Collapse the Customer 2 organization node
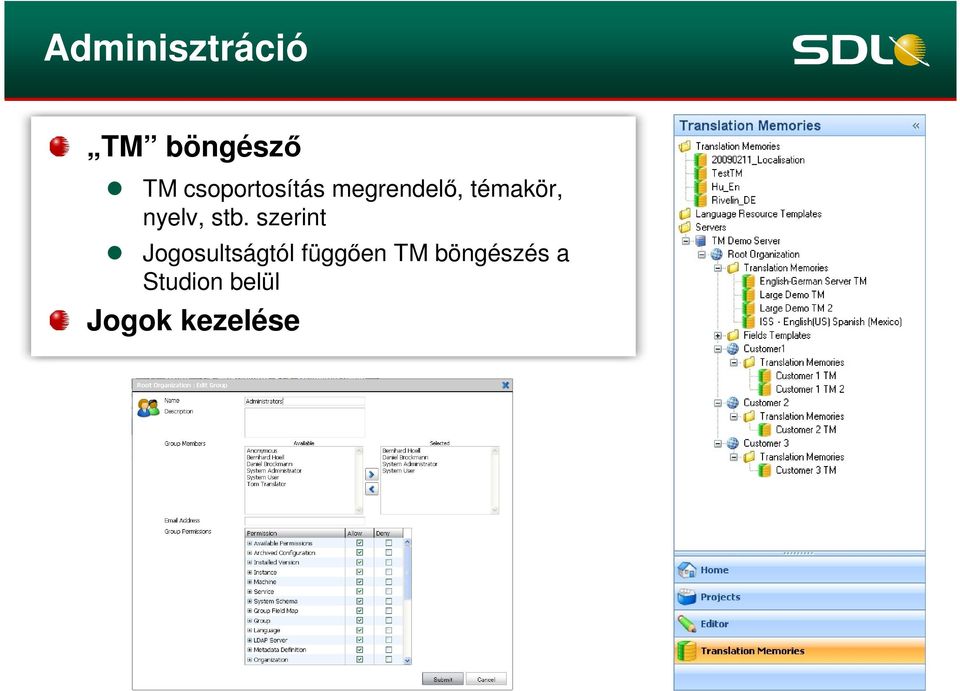The height and width of the screenshot is (691, 960). point(718,403)
